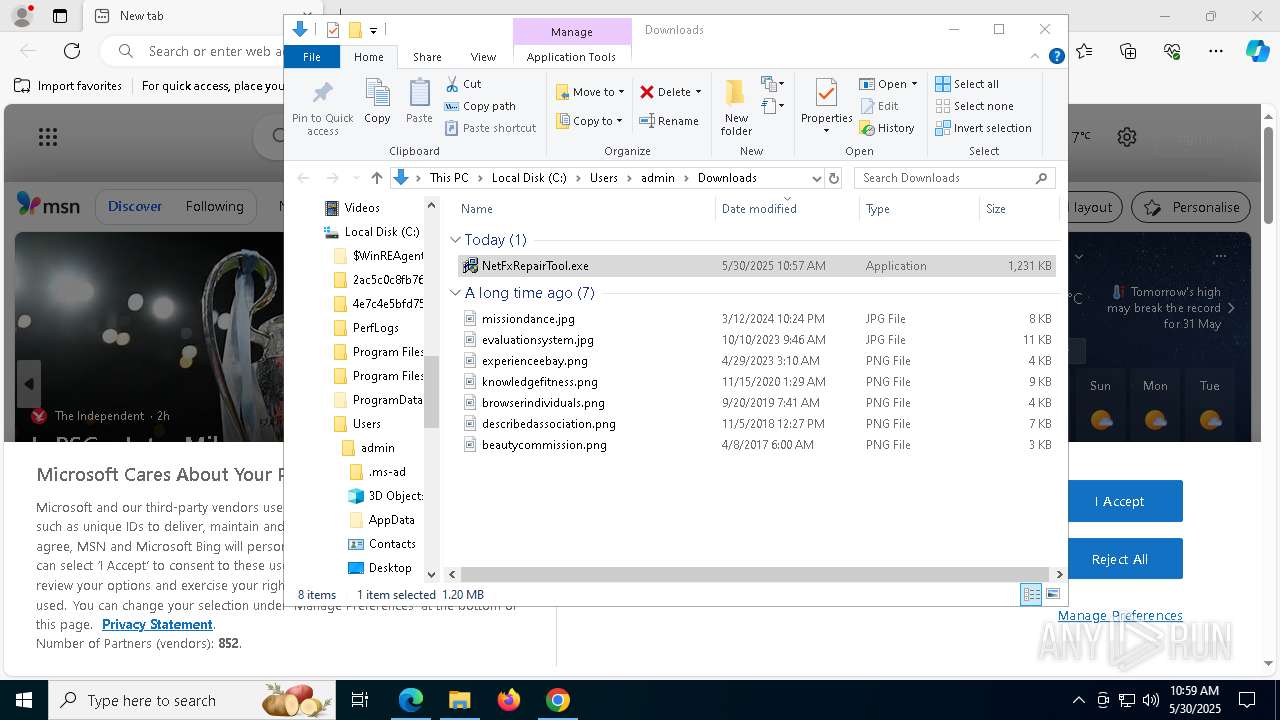Click Reject All cookie button

coord(1119,559)
